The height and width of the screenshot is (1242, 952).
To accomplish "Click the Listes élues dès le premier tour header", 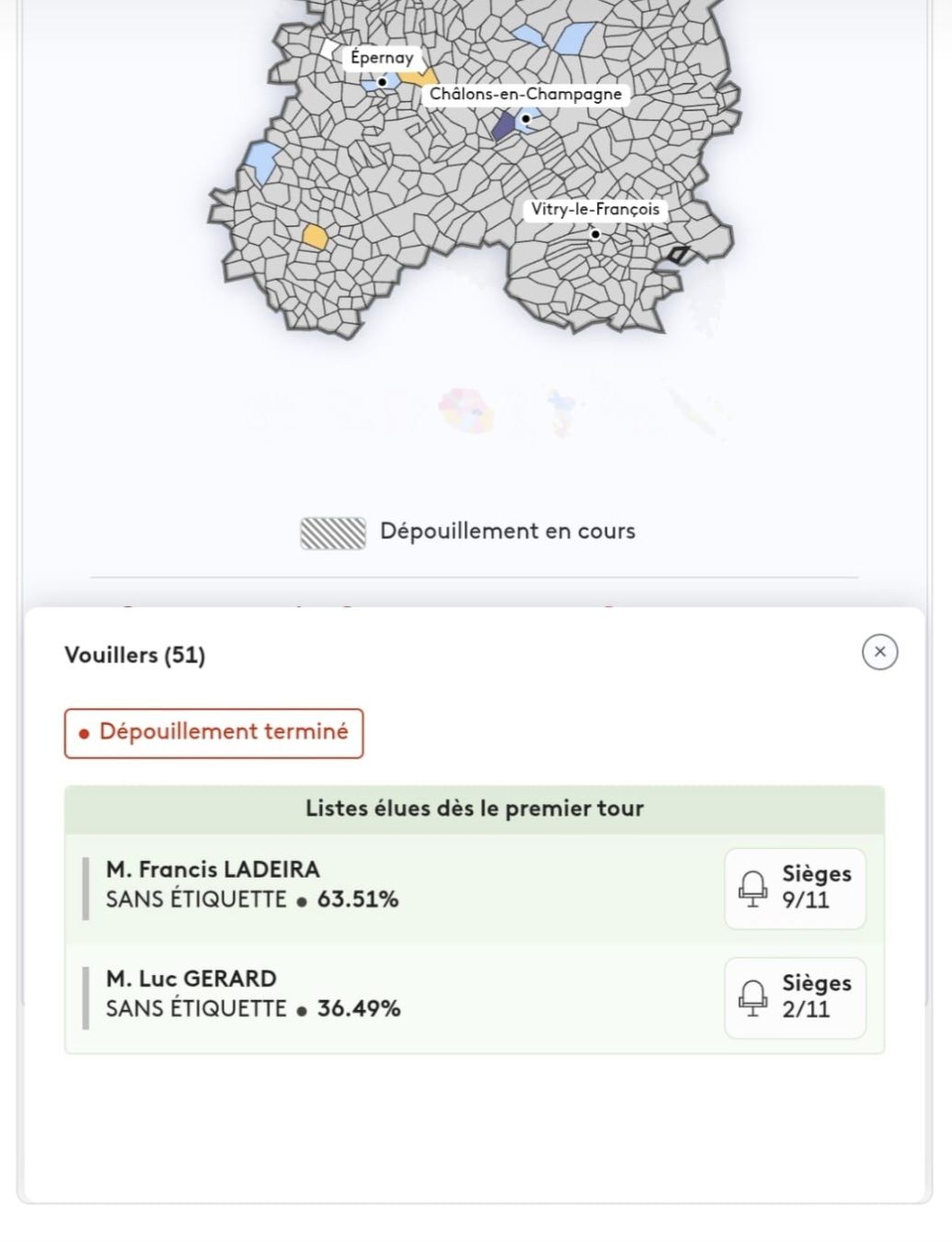I will tap(475, 809).
